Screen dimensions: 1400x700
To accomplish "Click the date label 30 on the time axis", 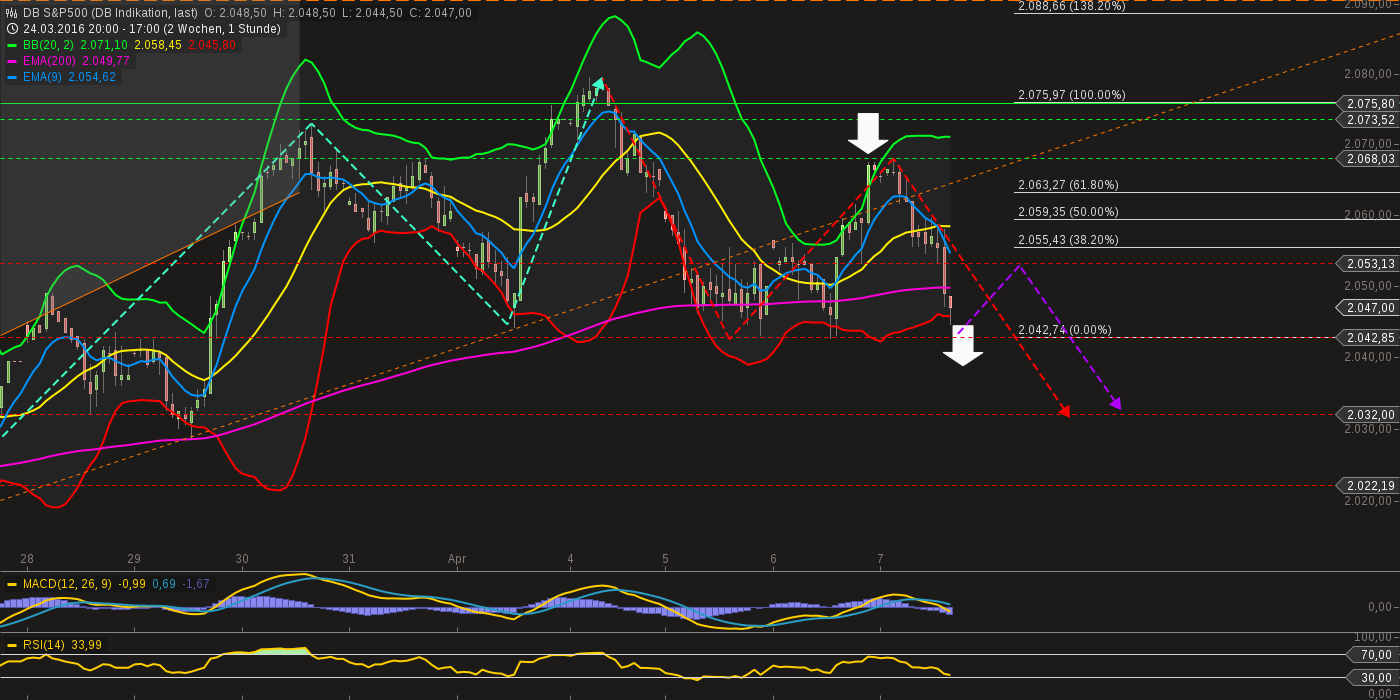I will point(241,559).
